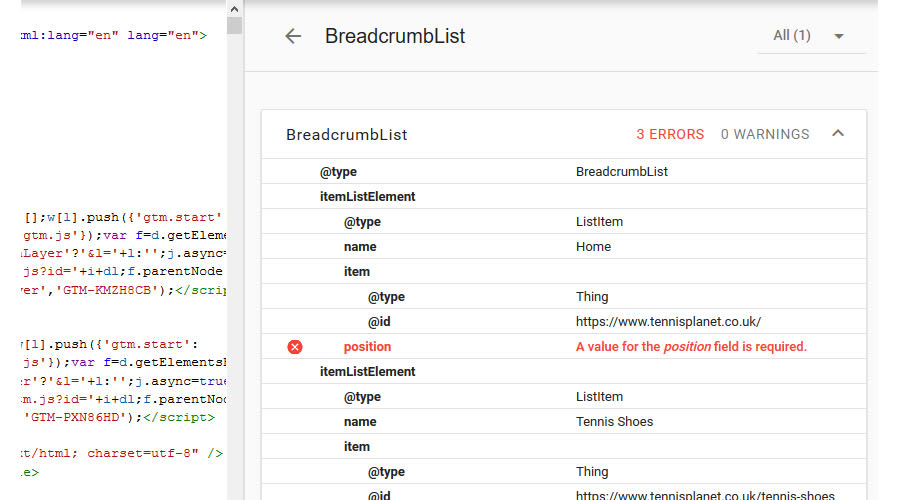The width and height of the screenshot is (900, 500).
Task: Click the code line containing GTM-PXN86HD
Action: (118, 417)
